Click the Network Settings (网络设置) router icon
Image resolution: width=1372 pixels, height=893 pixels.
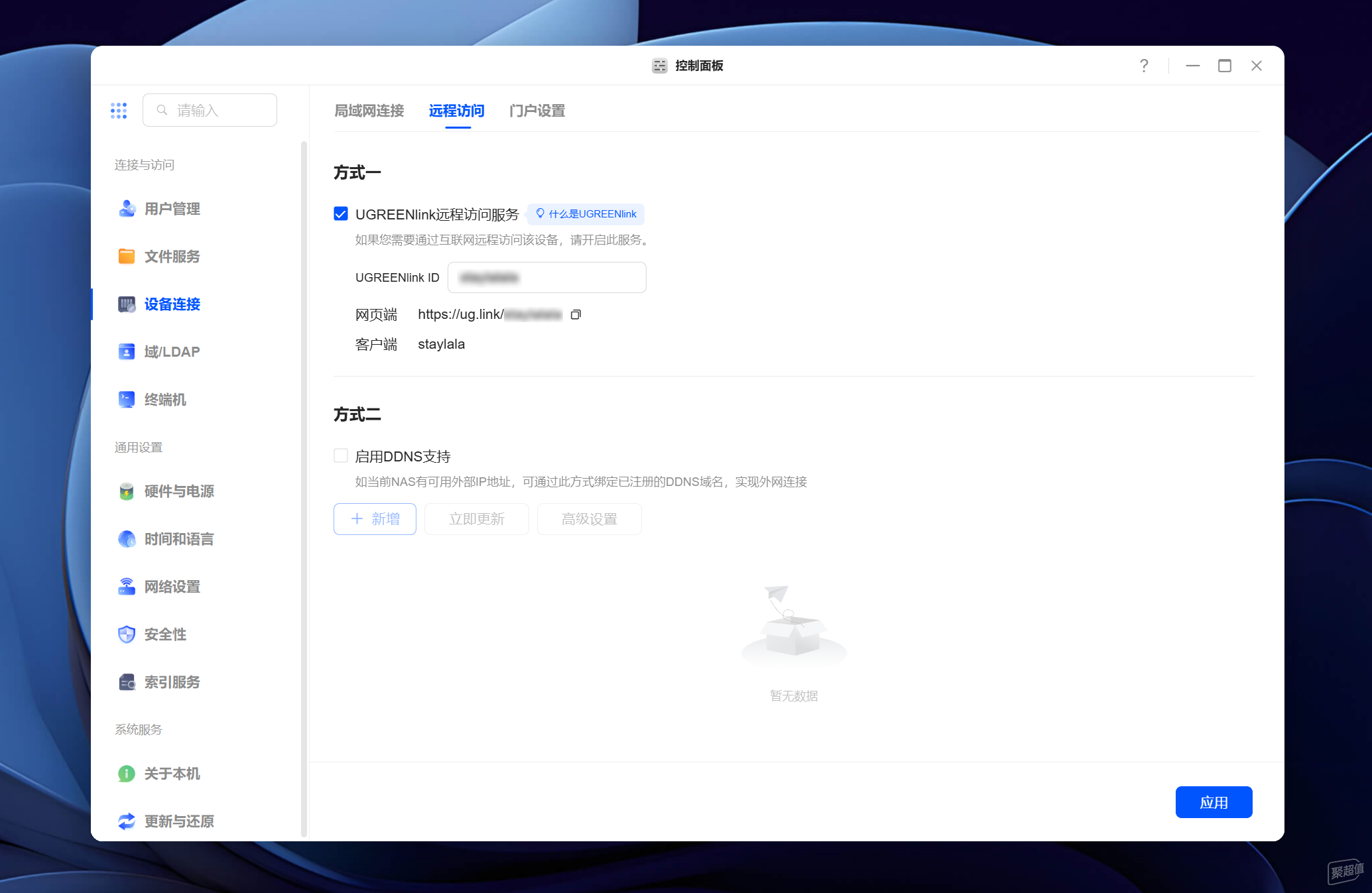127,587
